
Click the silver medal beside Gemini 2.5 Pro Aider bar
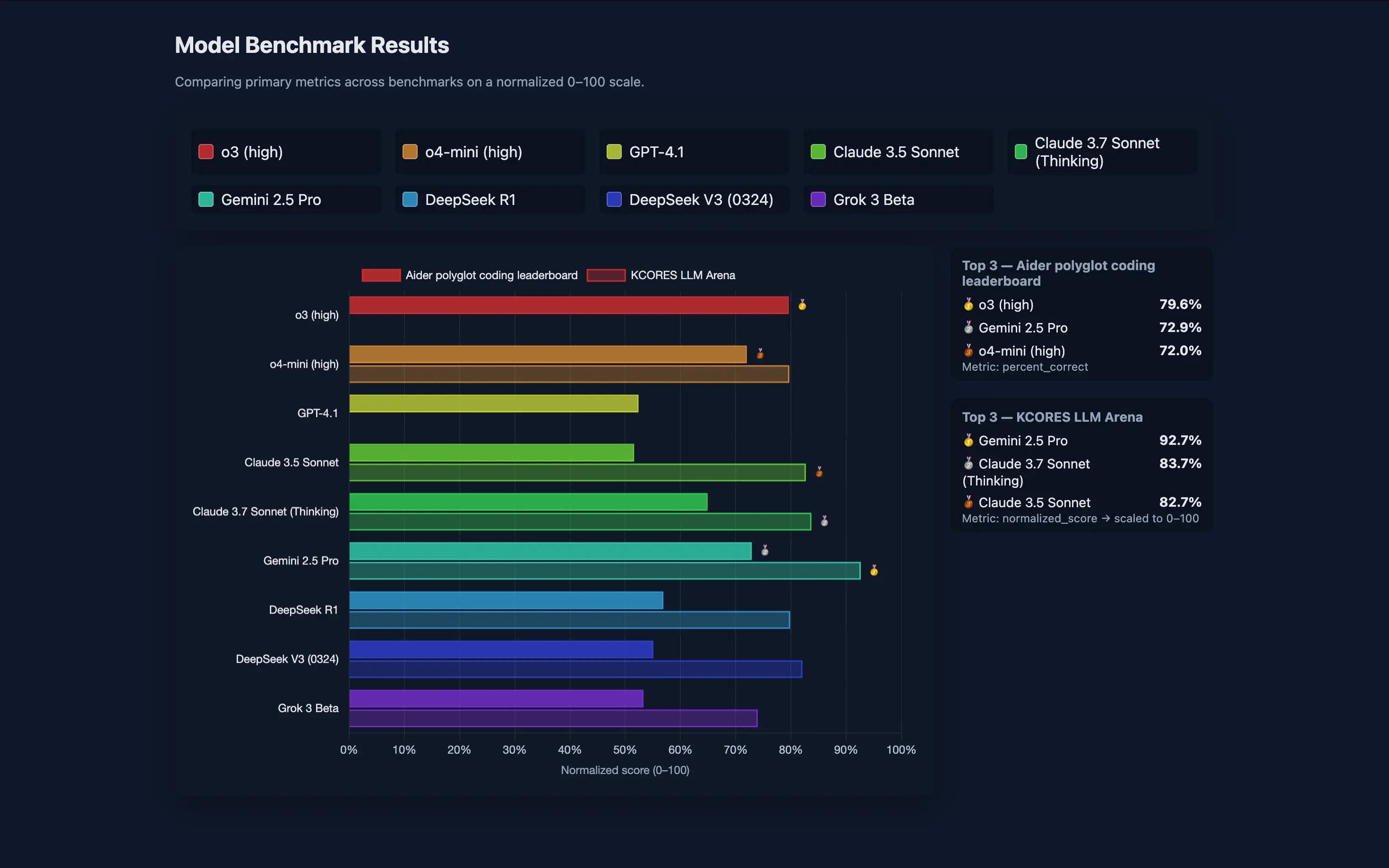pyautogui.click(x=764, y=551)
